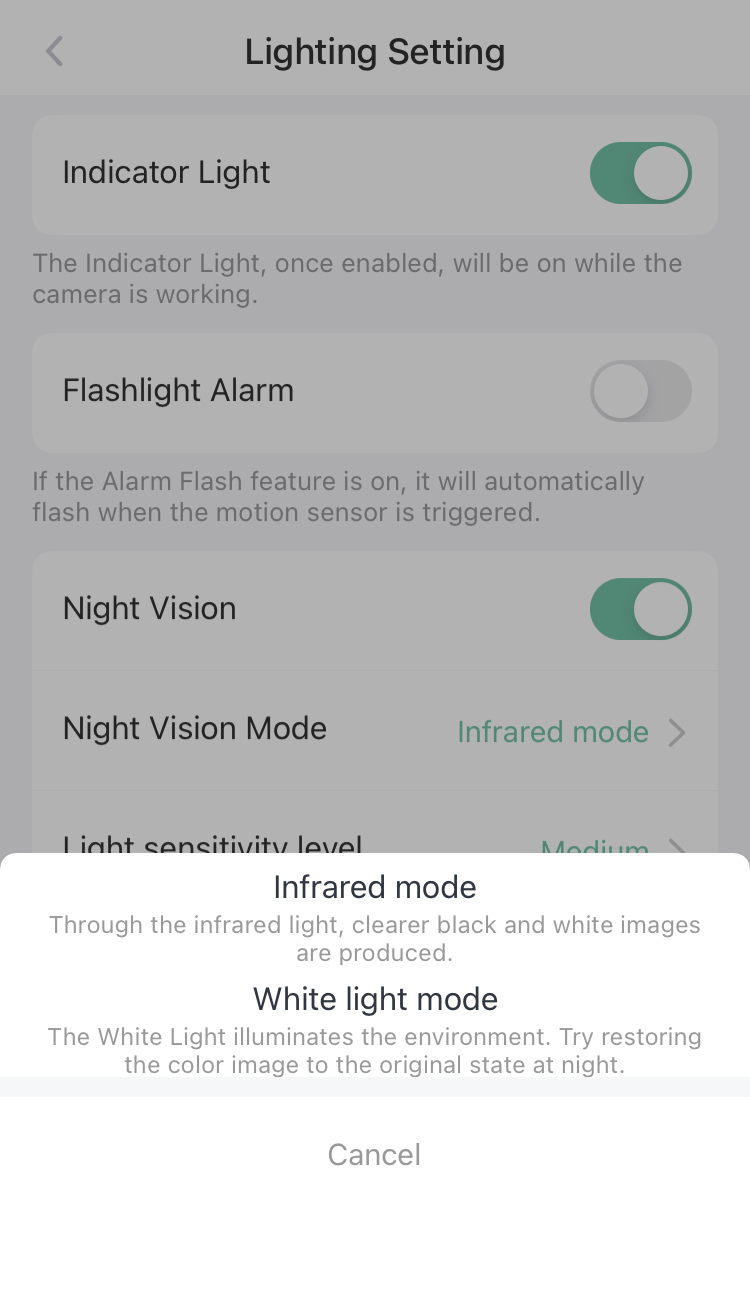Tap the Flashlight Alarm label
This screenshot has width=750, height=1301.
[x=178, y=390]
